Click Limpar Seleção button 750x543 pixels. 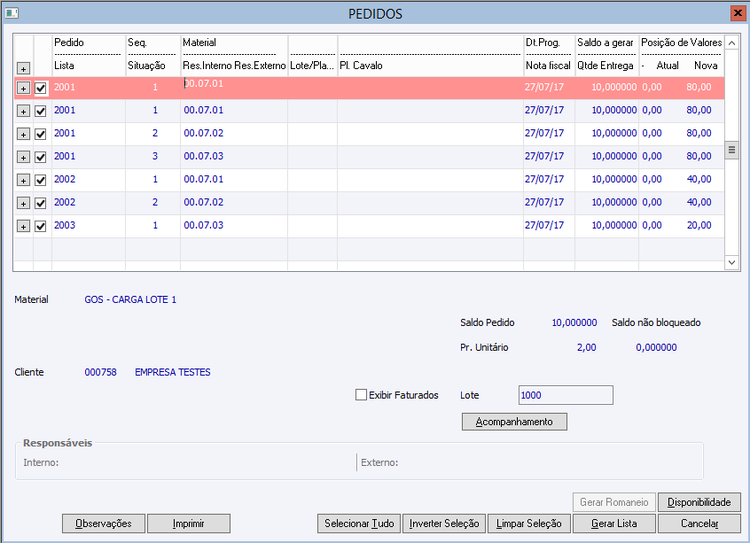[529, 523]
